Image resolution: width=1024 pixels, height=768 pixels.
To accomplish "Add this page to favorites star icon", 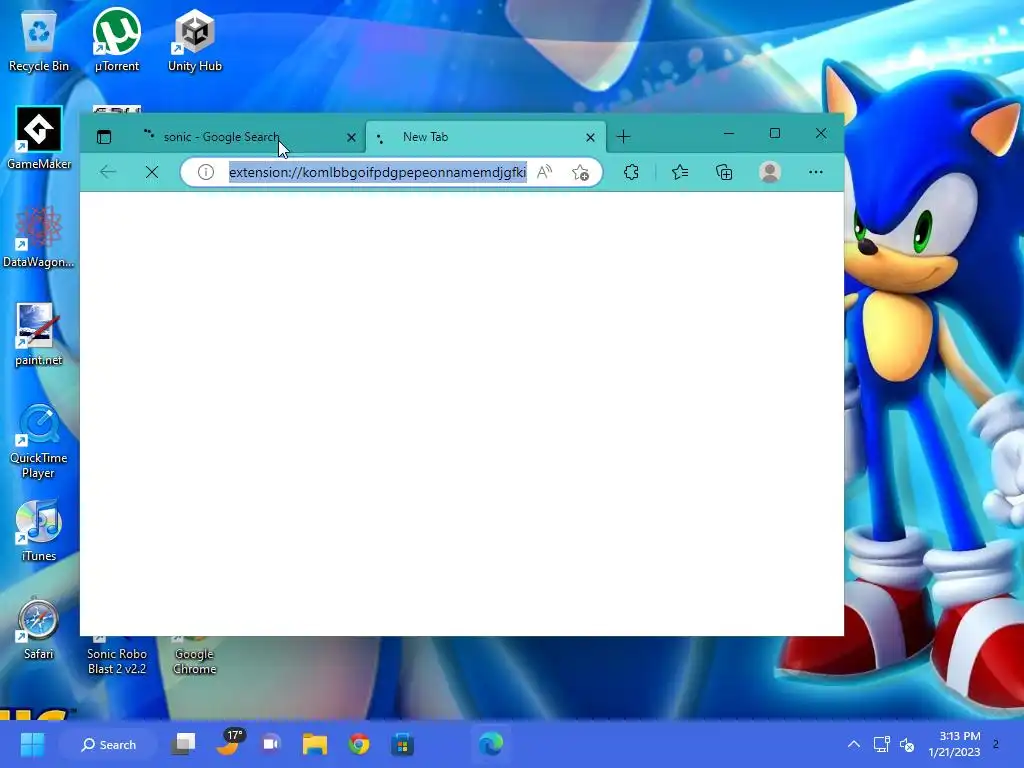I will 580,172.
